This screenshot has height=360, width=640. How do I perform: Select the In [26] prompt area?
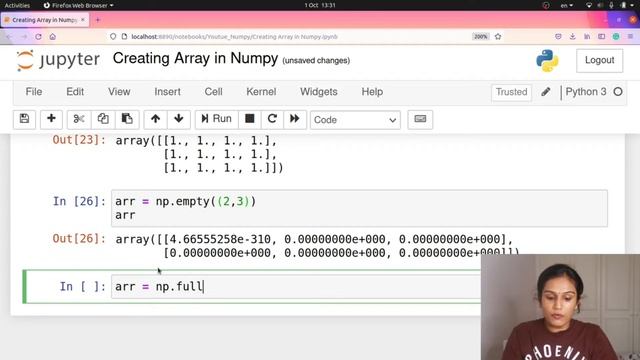click(79, 201)
